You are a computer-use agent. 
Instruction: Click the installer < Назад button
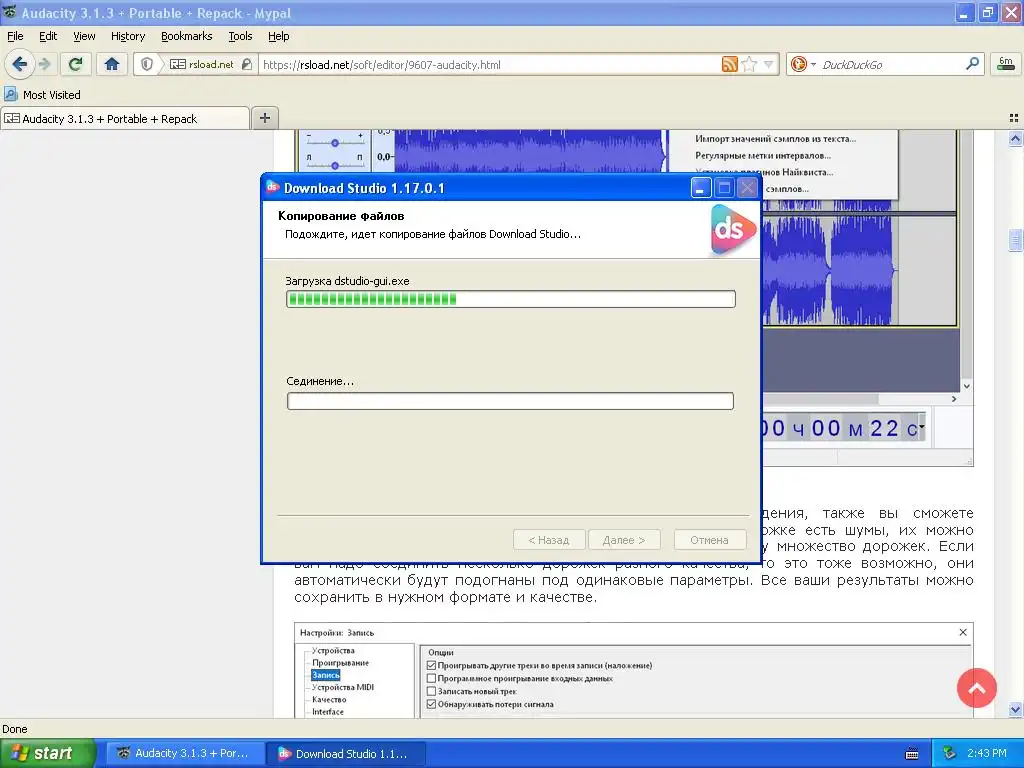549,540
